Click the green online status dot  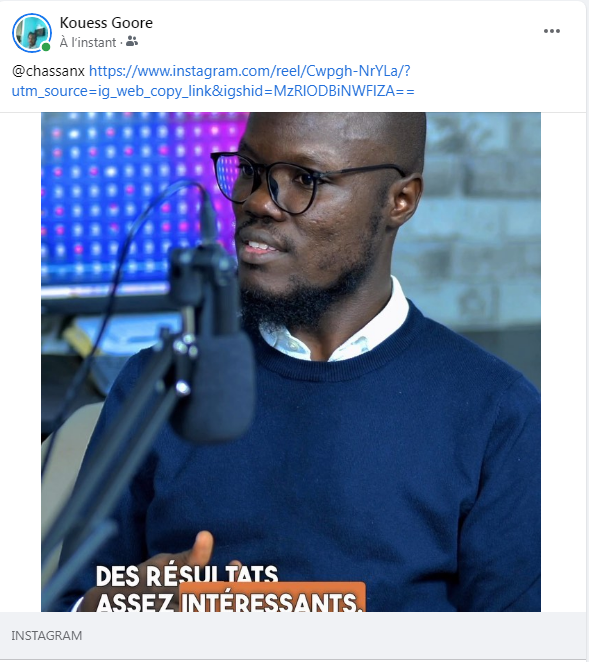tap(46, 47)
